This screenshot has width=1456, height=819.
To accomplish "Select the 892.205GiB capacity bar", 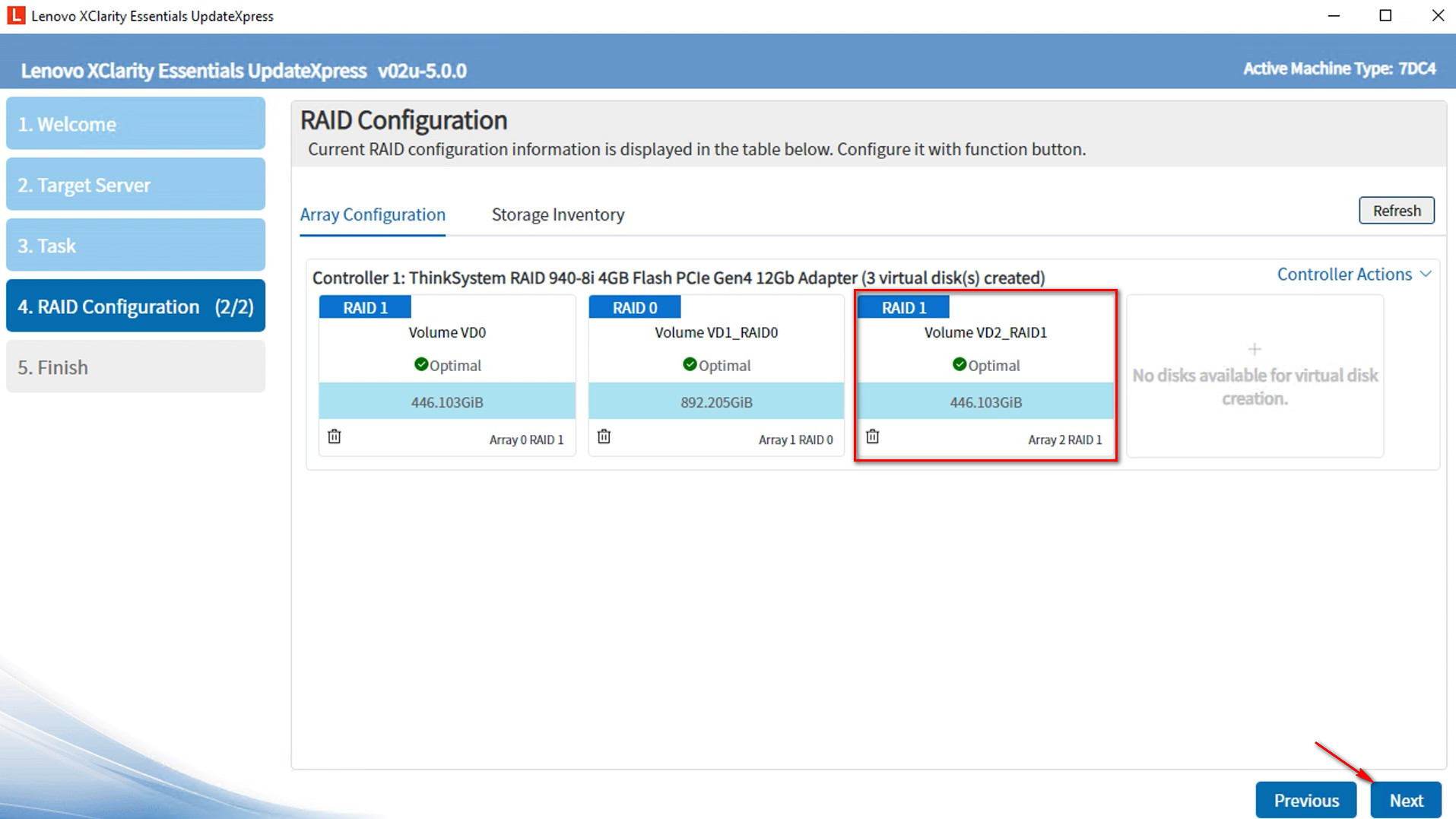I will coord(716,402).
